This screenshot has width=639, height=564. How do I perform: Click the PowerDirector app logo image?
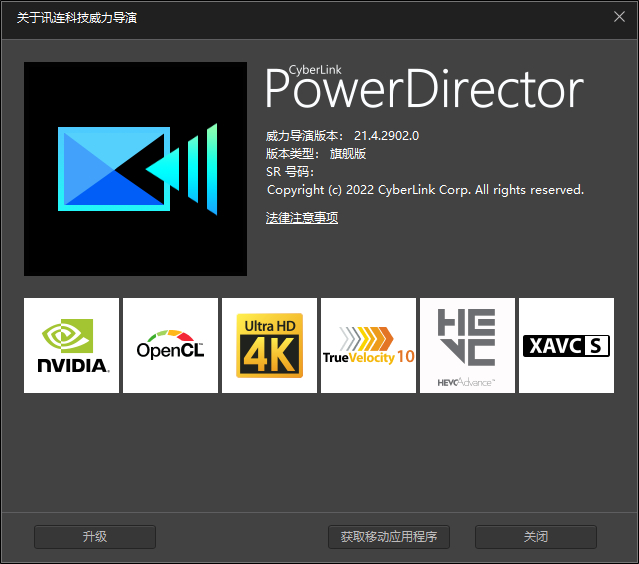coord(135,169)
